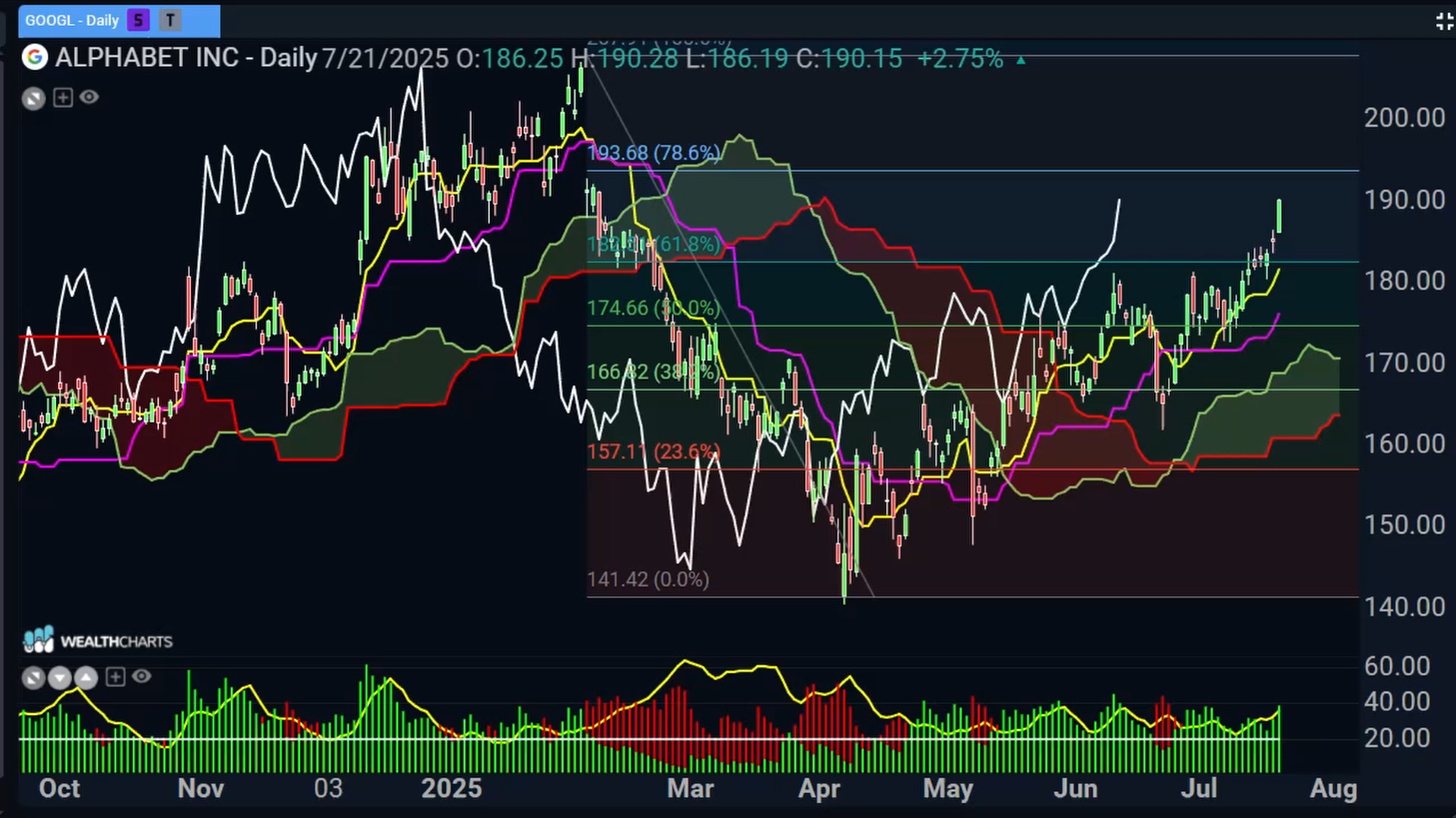Click the WealthCharts logo
This screenshot has width=1456, height=818.
(97, 640)
